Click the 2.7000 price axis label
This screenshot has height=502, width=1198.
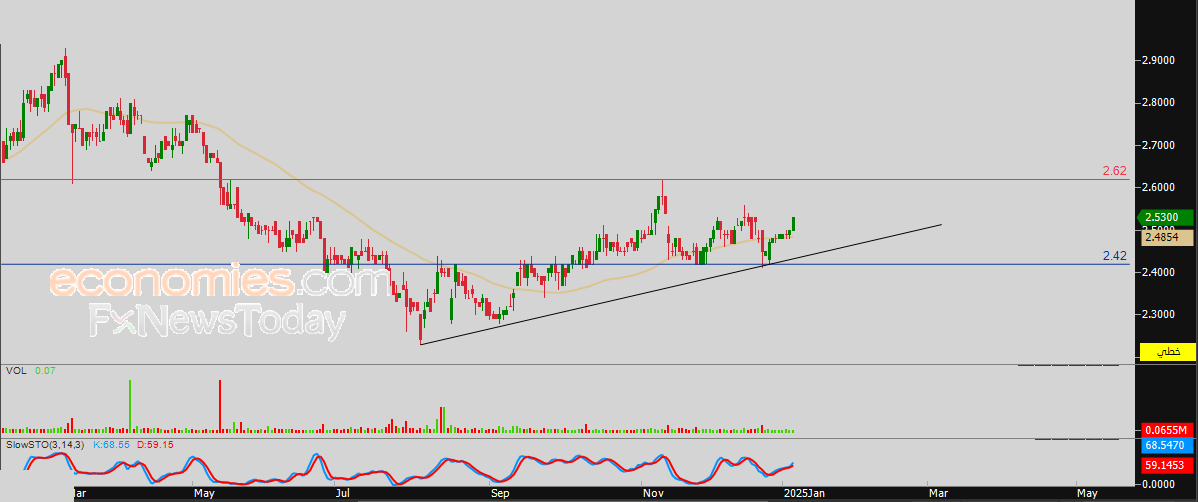1158,145
